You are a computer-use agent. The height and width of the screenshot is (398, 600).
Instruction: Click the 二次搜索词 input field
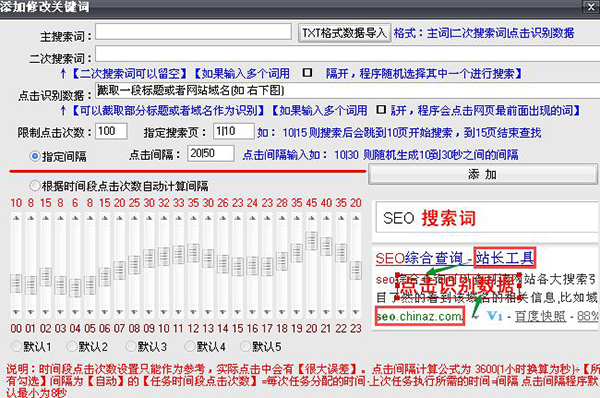[347, 54]
